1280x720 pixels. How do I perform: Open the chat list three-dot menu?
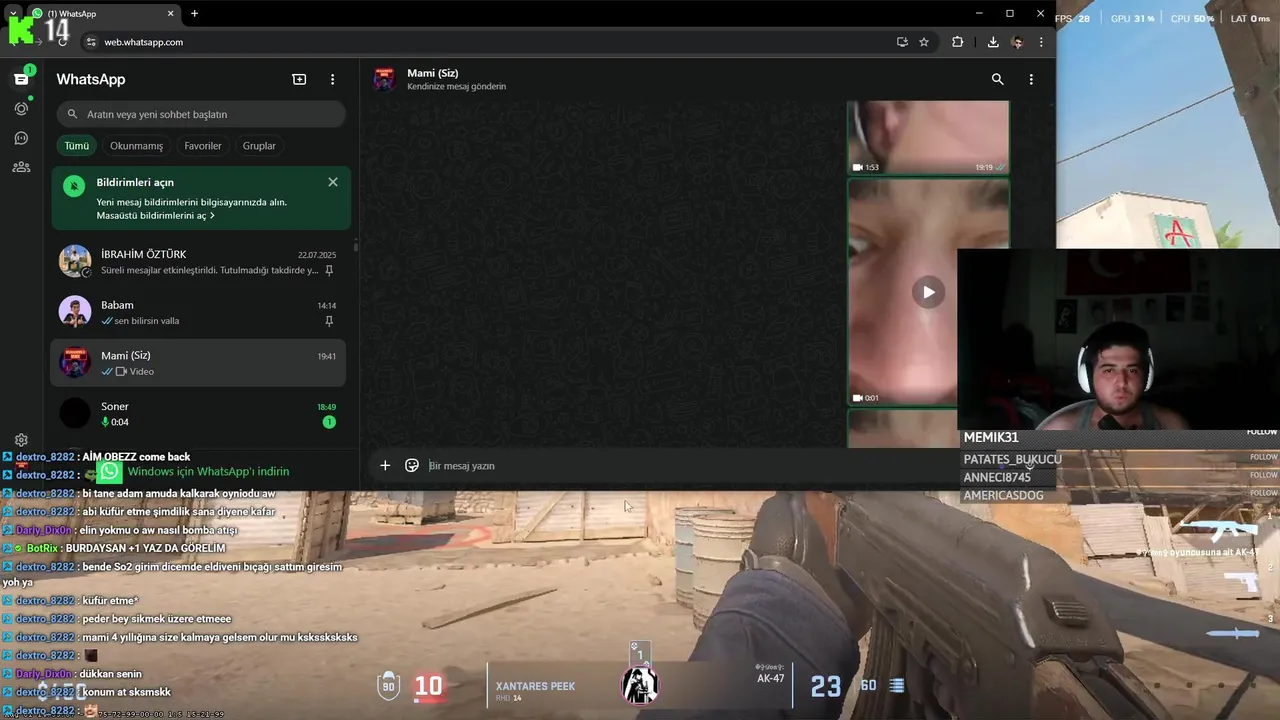333,79
